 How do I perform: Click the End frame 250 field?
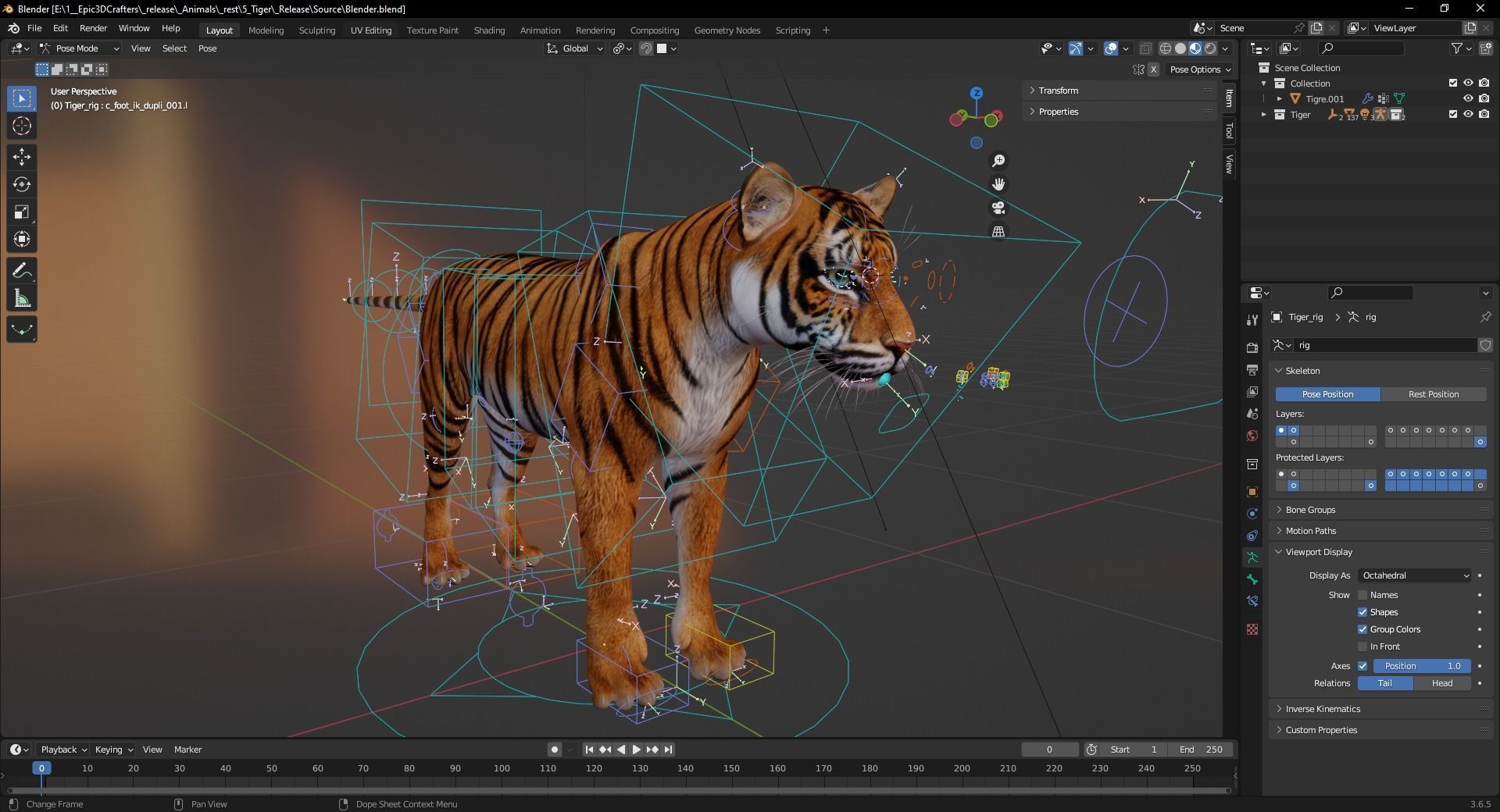click(x=1202, y=750)
